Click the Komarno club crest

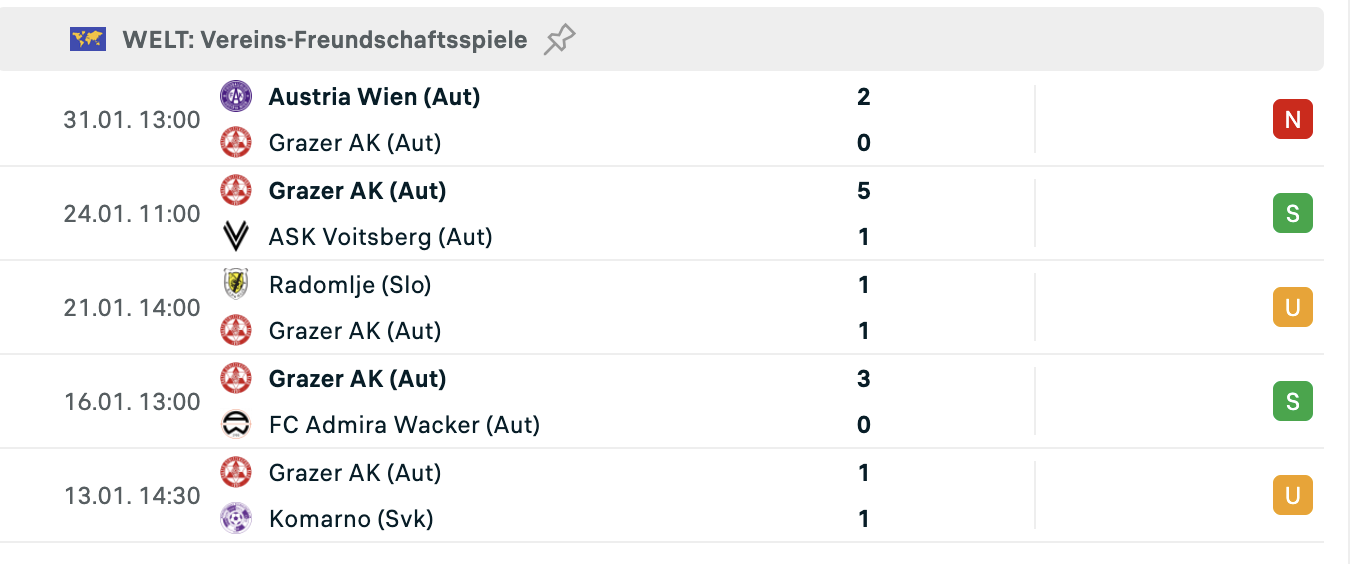coord(236,519)
